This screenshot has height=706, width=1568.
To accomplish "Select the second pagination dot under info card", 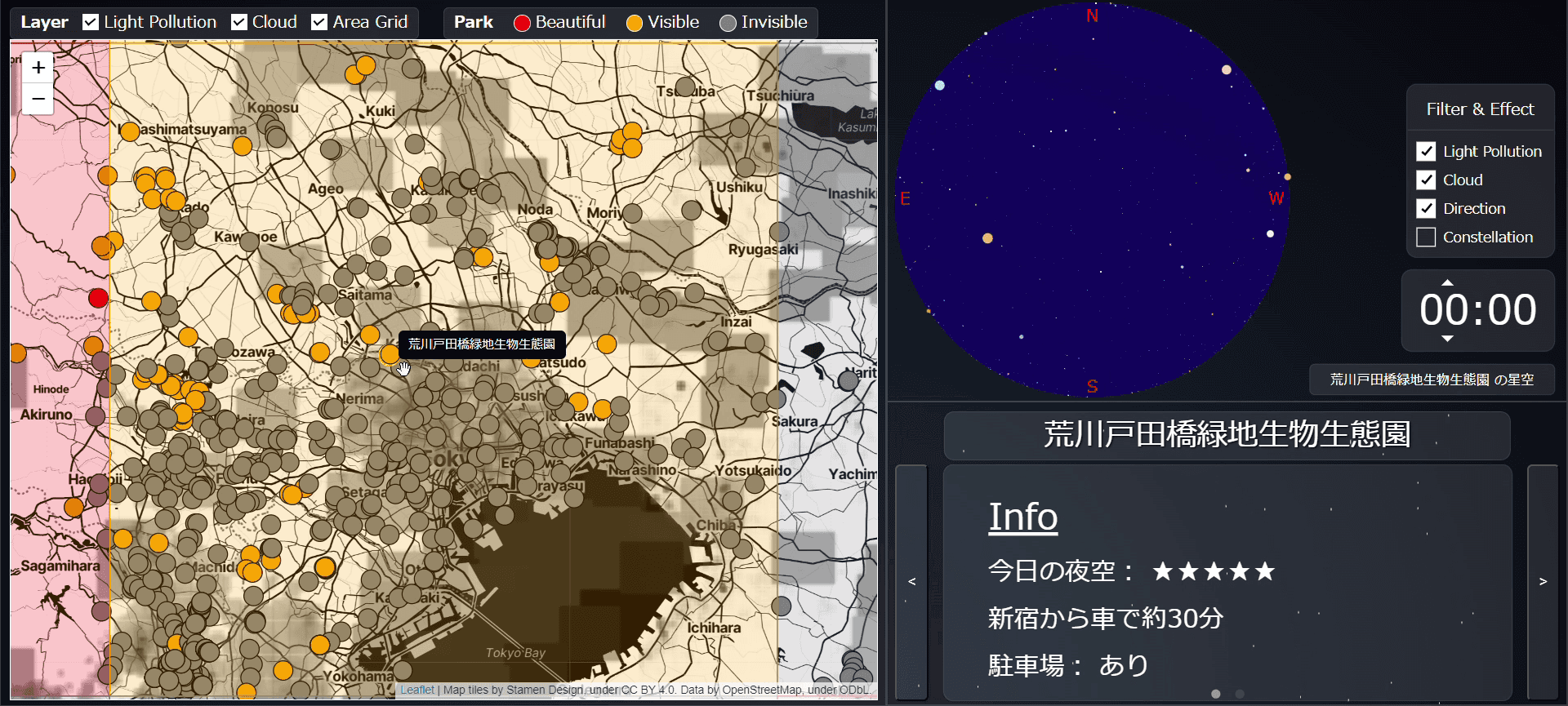I will click(1240, 694).
